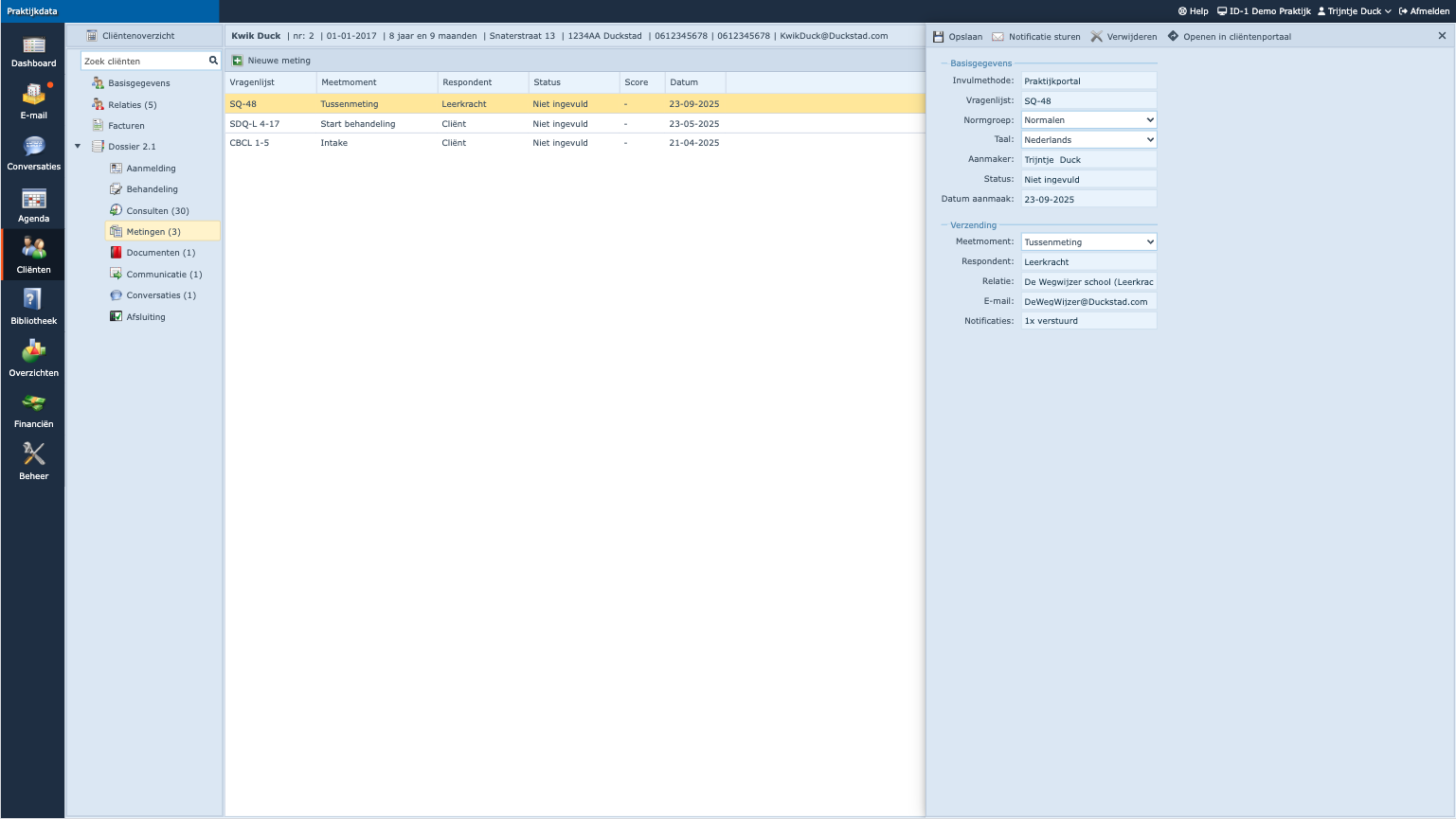Open the Financiën module
1456x819 pixels.
[x=33, y=411]
